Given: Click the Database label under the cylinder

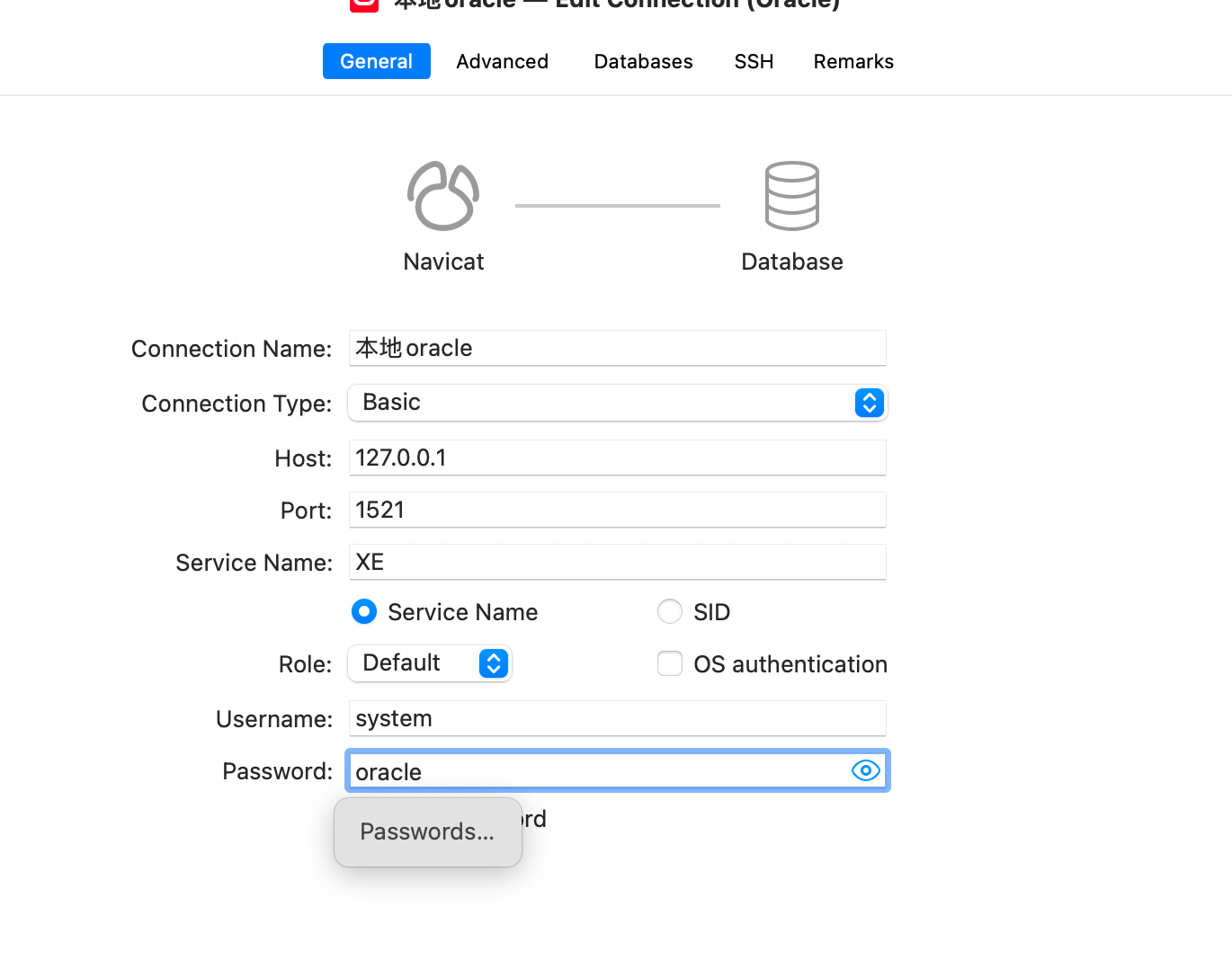Looking at the screenshot, I should (x=792, y=262).
